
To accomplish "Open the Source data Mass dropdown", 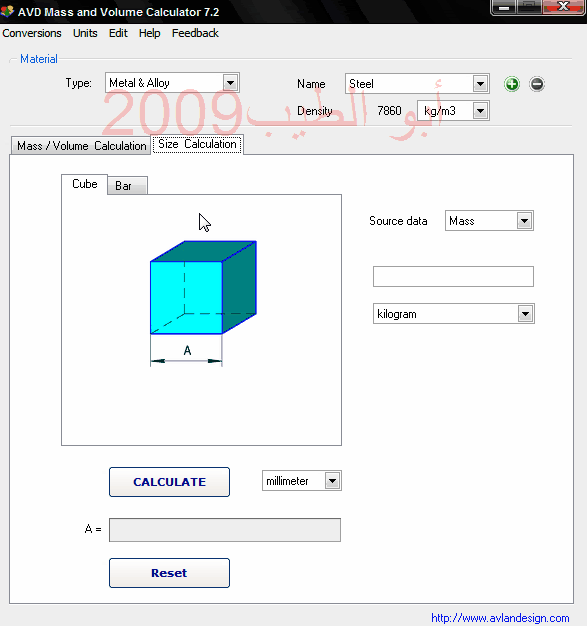I will [524, 221].
